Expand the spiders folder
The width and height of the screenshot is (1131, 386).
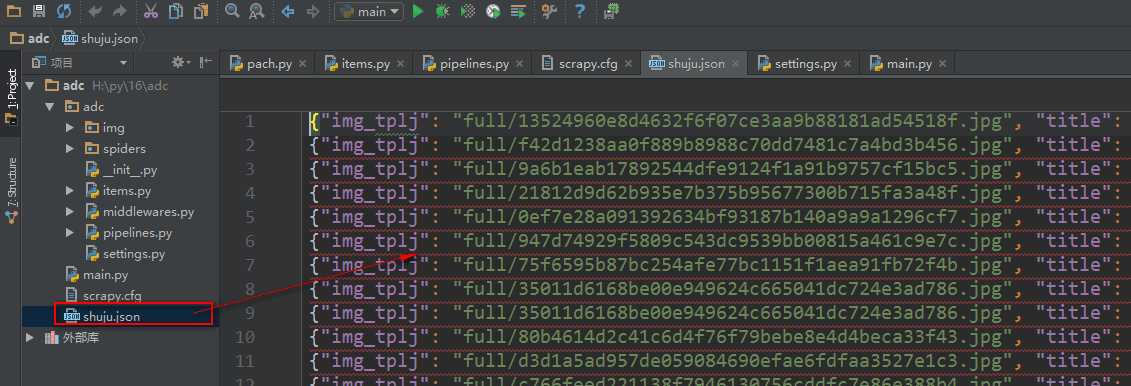point(70,149)
